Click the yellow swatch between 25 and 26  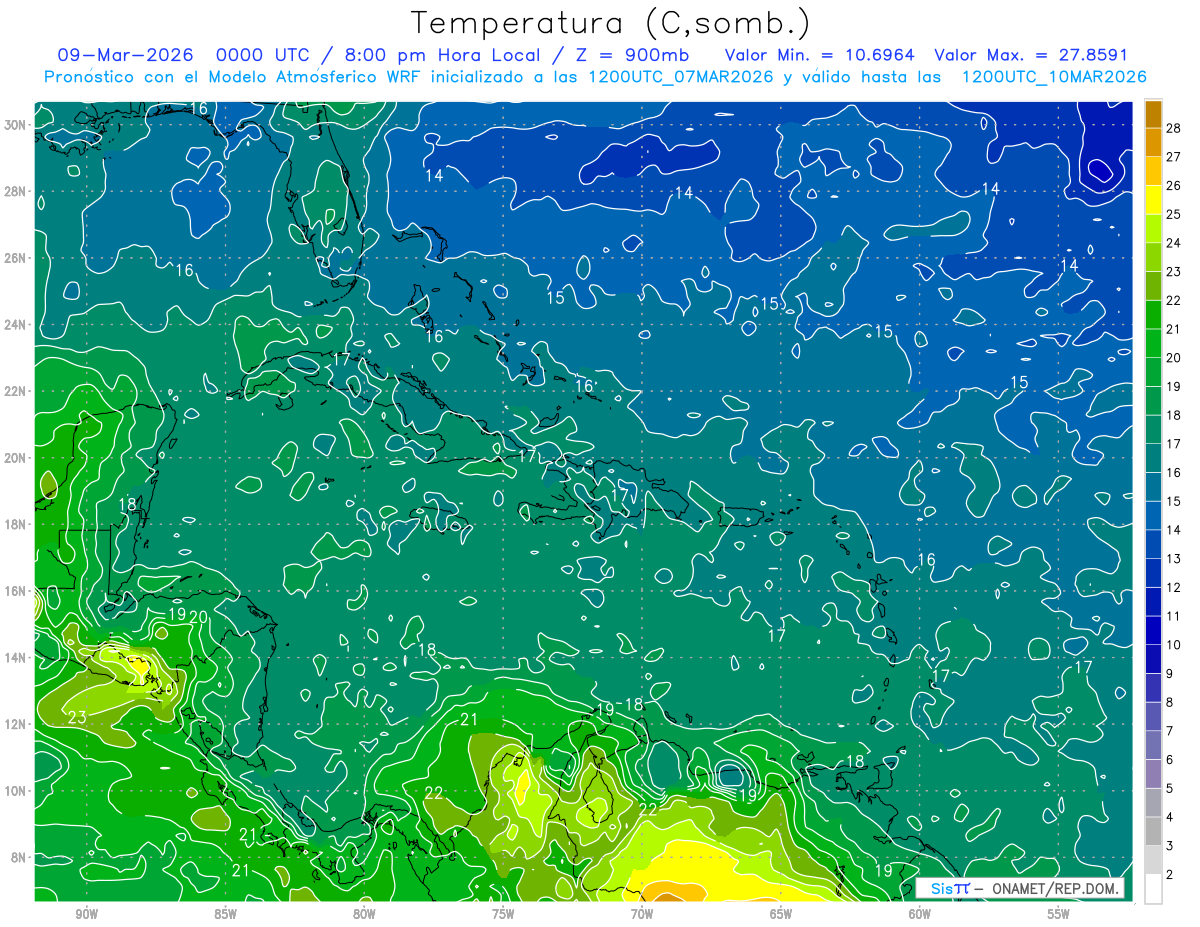[1153, 200]
